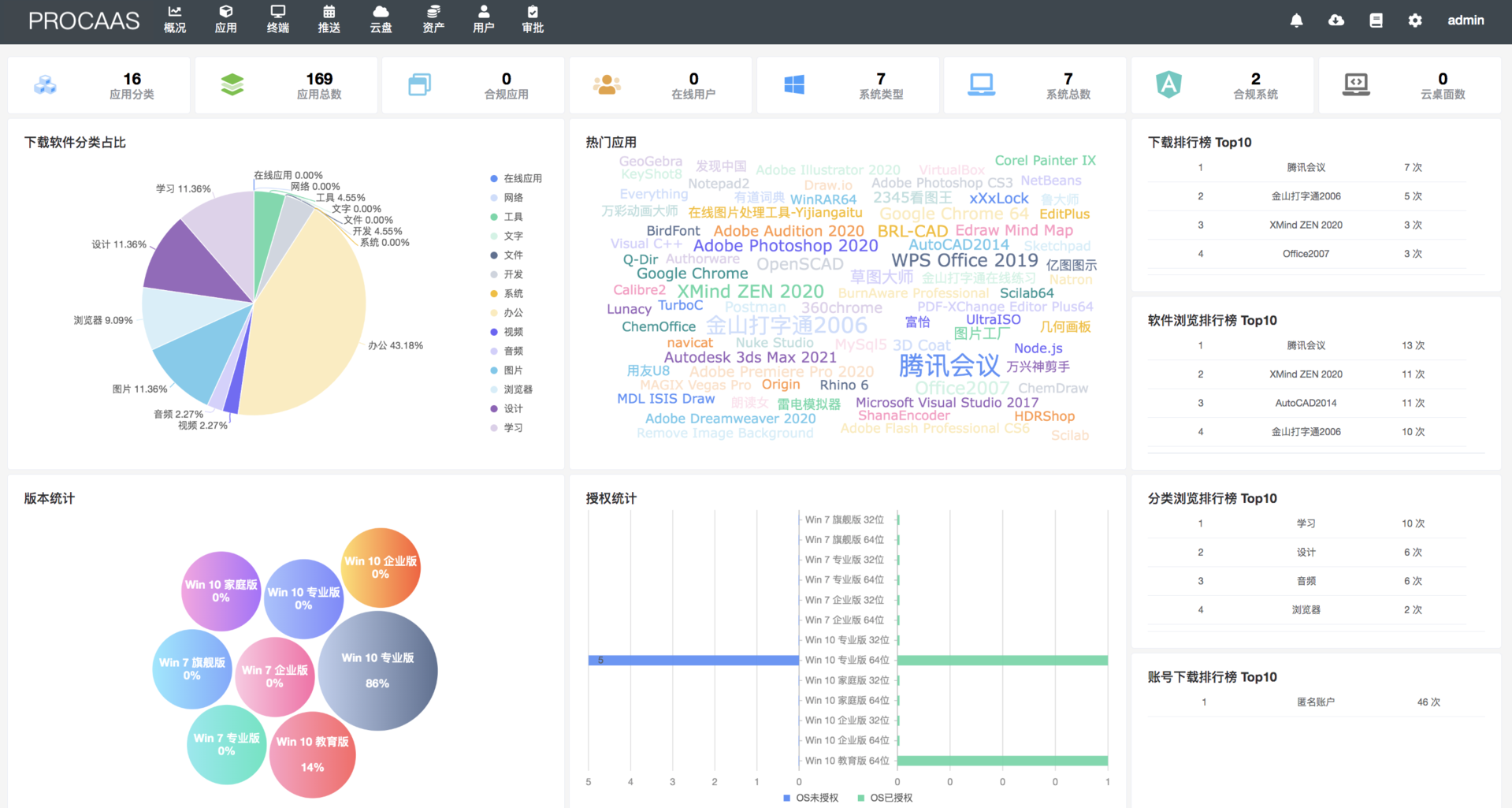Viewport: 1512px width, 808px height.
Task: Click Office2007 row in 下载排行榜
Action: click(1308, 254)
